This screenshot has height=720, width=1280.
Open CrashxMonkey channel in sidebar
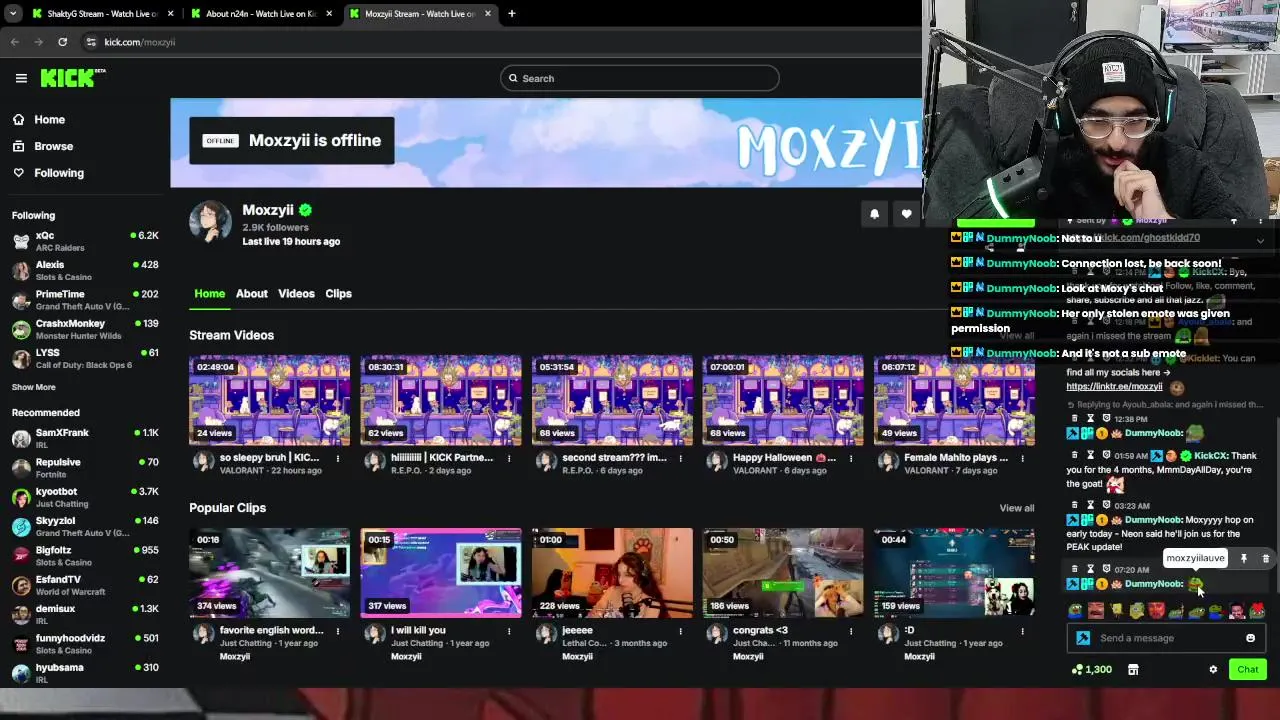click(85, 329)
